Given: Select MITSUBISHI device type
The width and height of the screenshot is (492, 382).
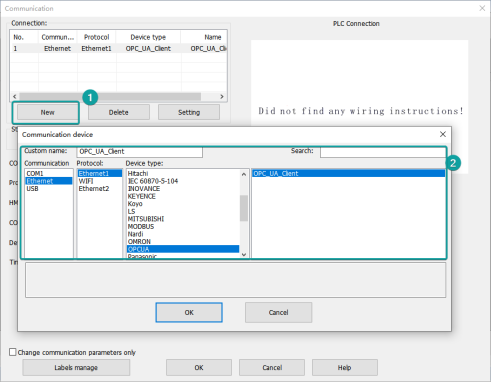Looking at the screenshot, I should click(x=183, y=219).
